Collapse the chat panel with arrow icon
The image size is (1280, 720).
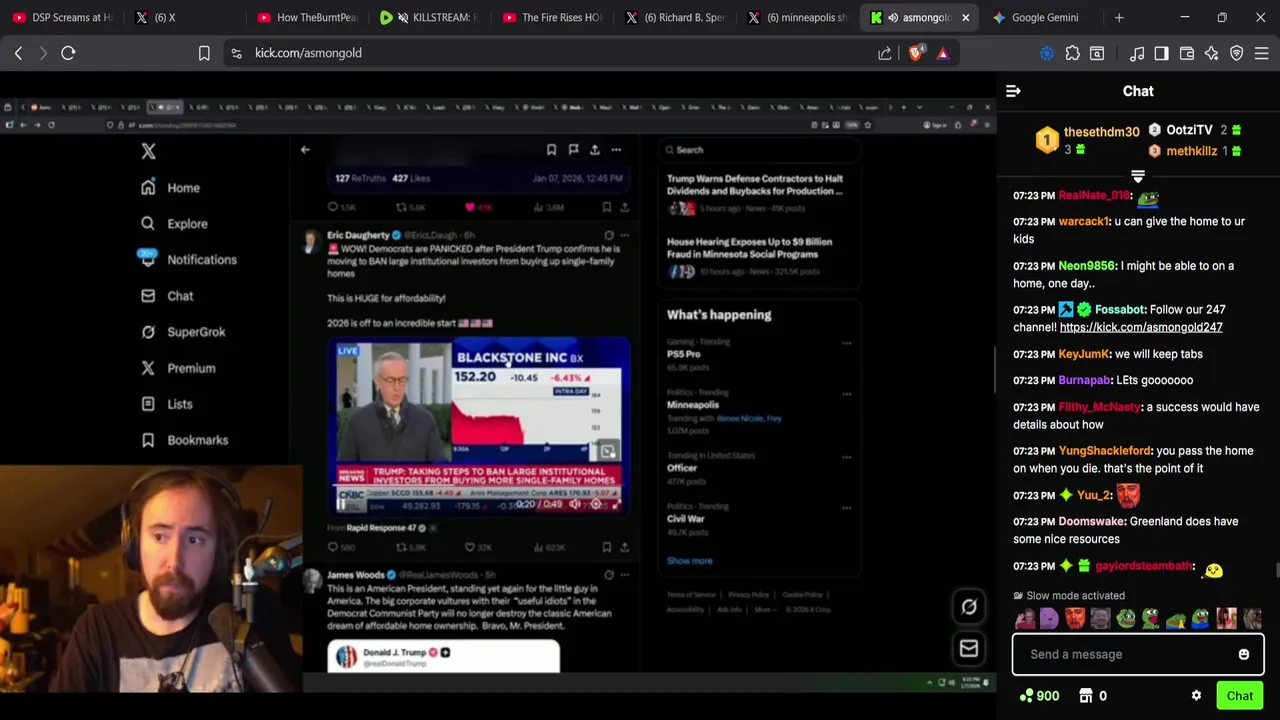(x=1013, y=91)
